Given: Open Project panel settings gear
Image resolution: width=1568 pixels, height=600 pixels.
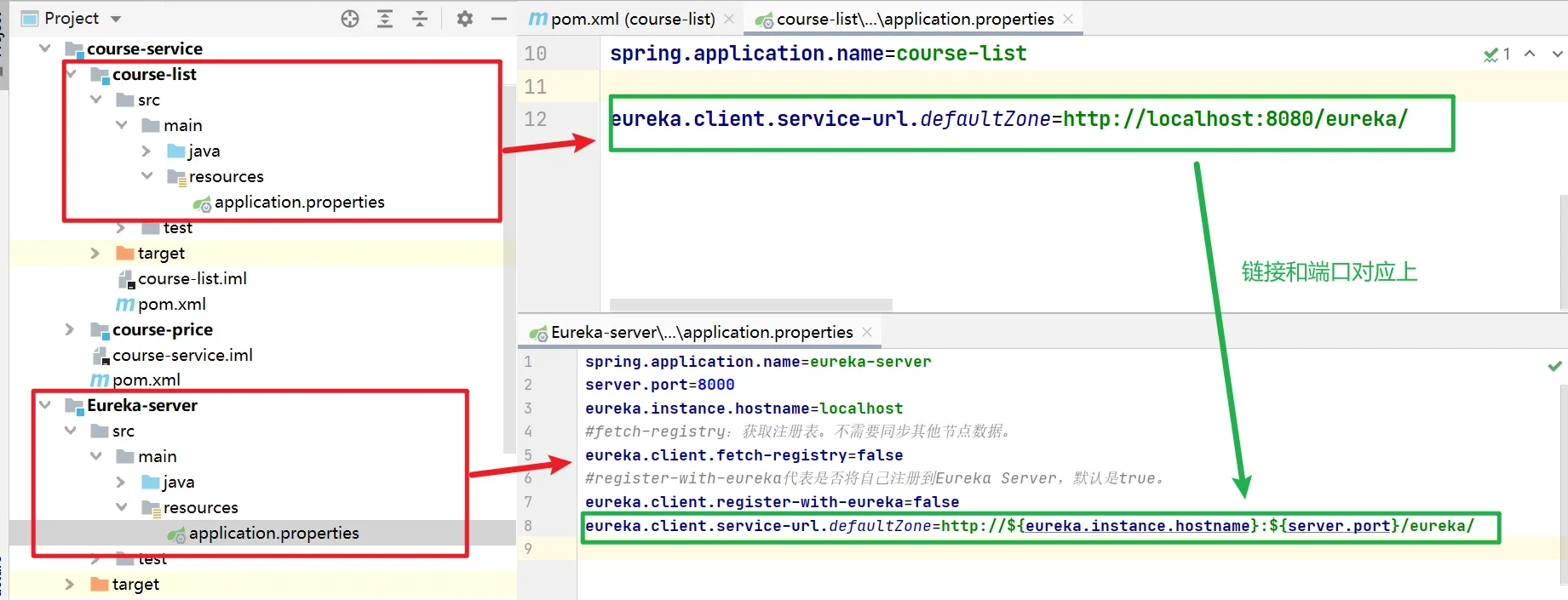Looking at the screenshot, I should pyautogui.click(x=464, y=19).
